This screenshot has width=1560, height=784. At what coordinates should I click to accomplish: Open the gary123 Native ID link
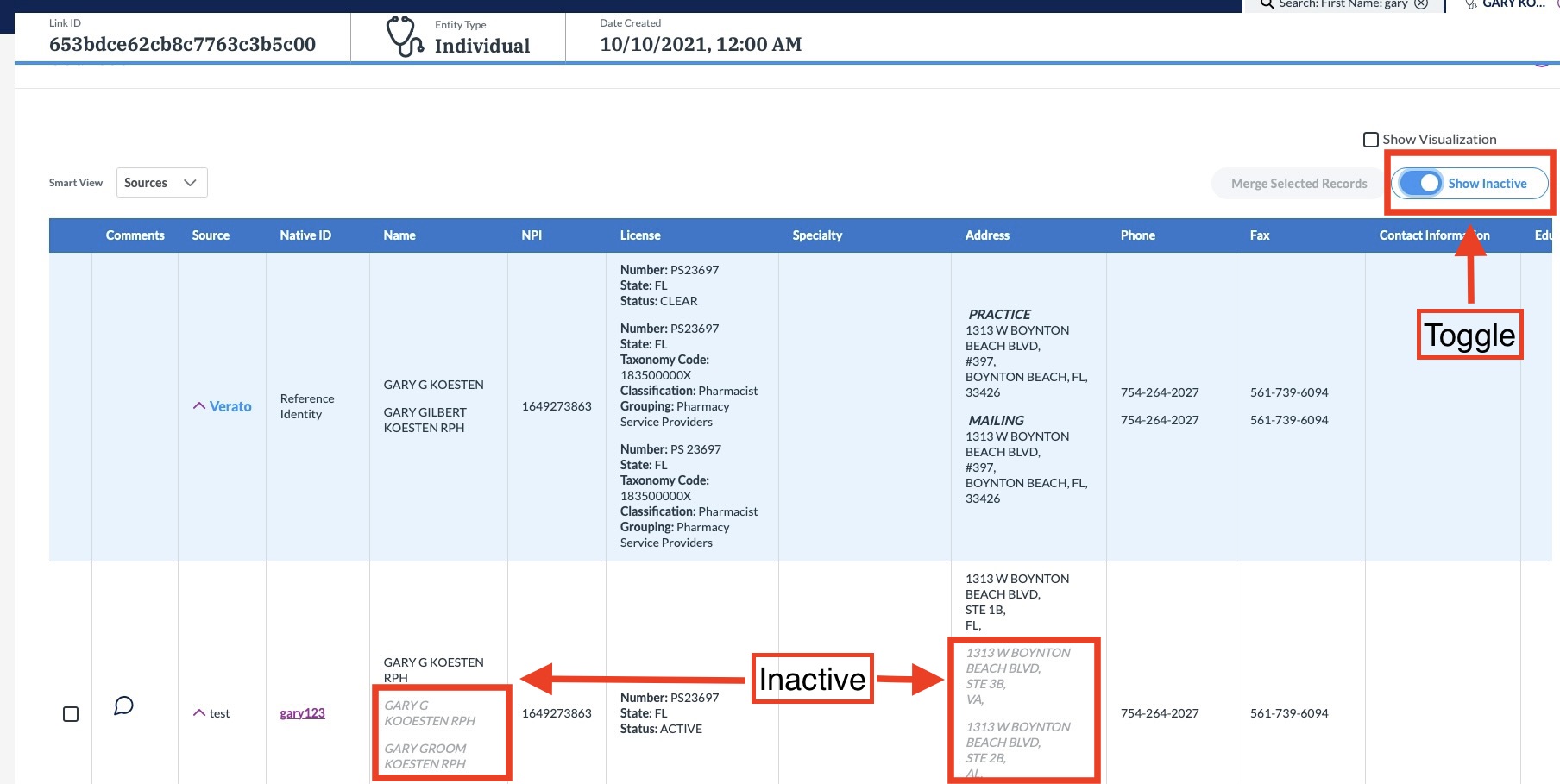[x=302, y=713]
